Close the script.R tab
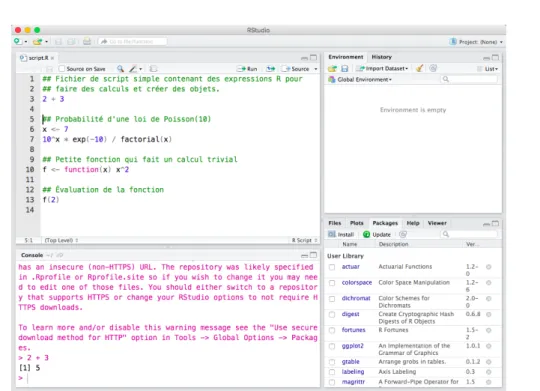This screenshot has width=540, height=391. click(x=52, y=58)
